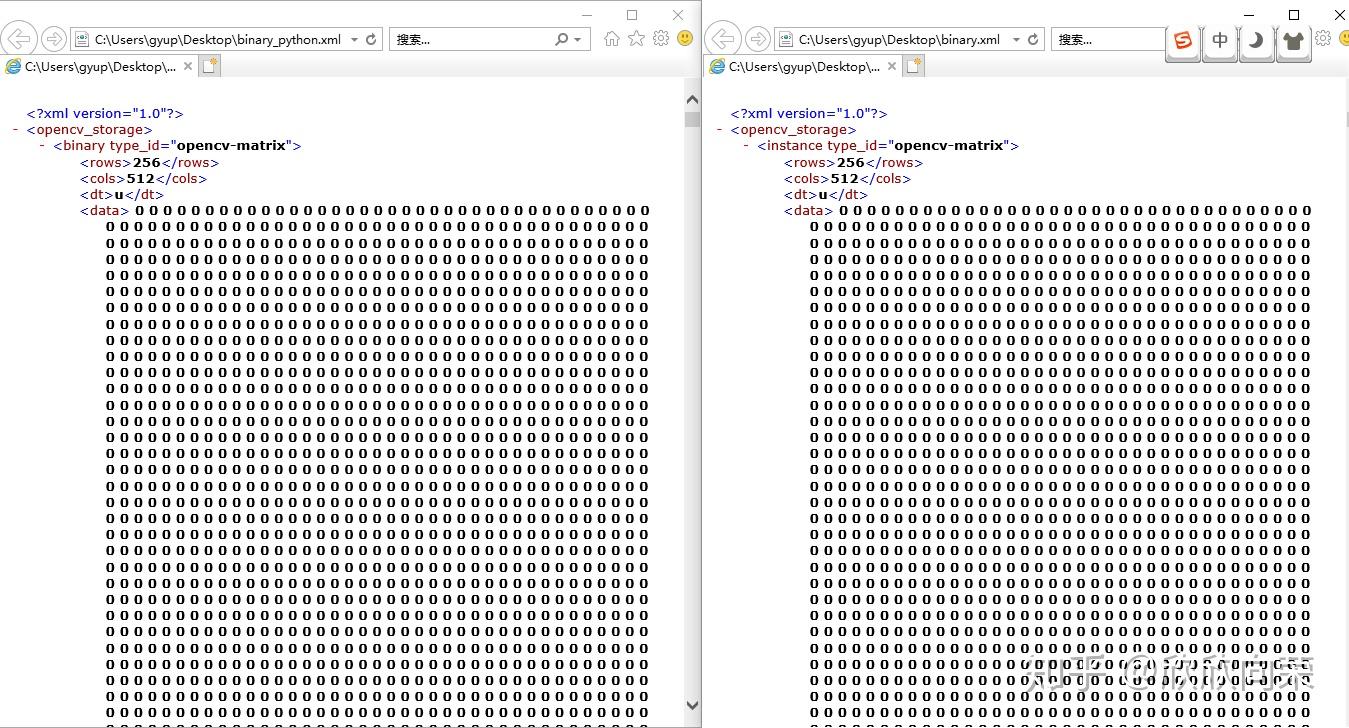Image resolution: width=1349 pixels, height=728 pixels.
Task: Expand the address dropdown for binary.xml
Action: (x=1016, y=40)
